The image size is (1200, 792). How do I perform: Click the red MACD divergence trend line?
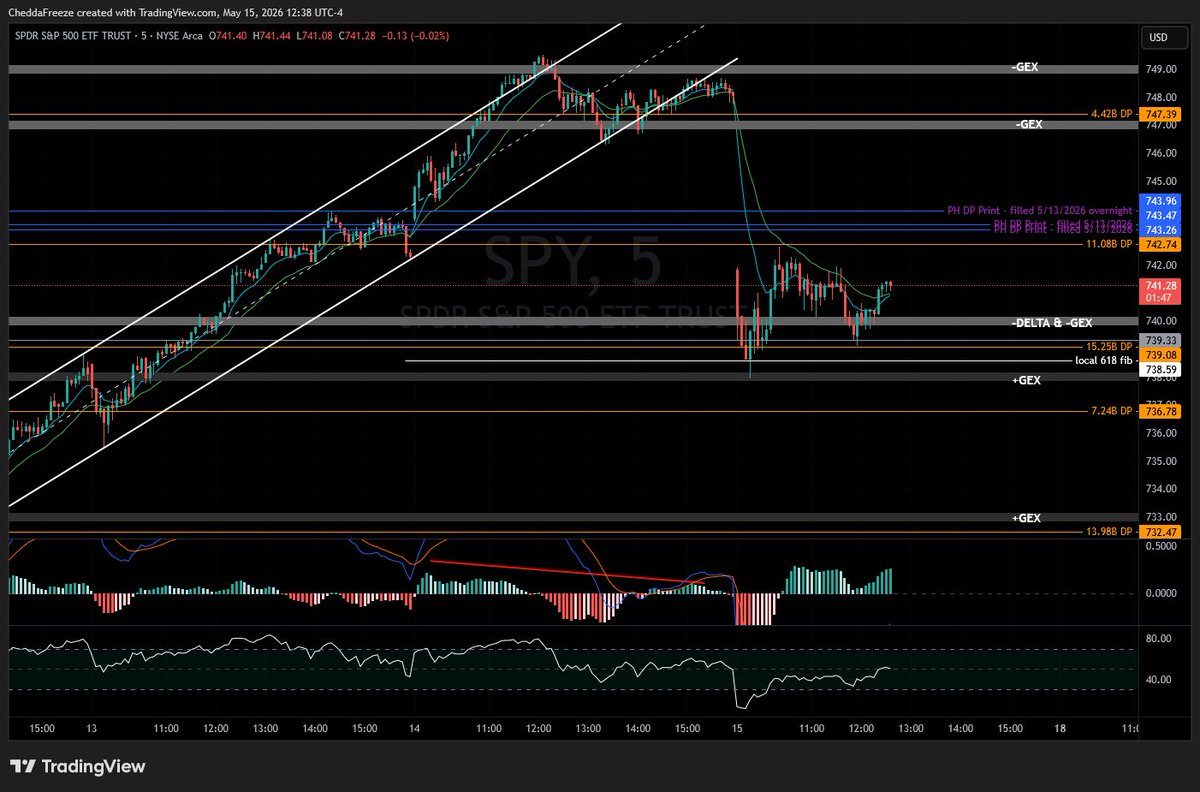pyautogui.click(x=567, y=571)
